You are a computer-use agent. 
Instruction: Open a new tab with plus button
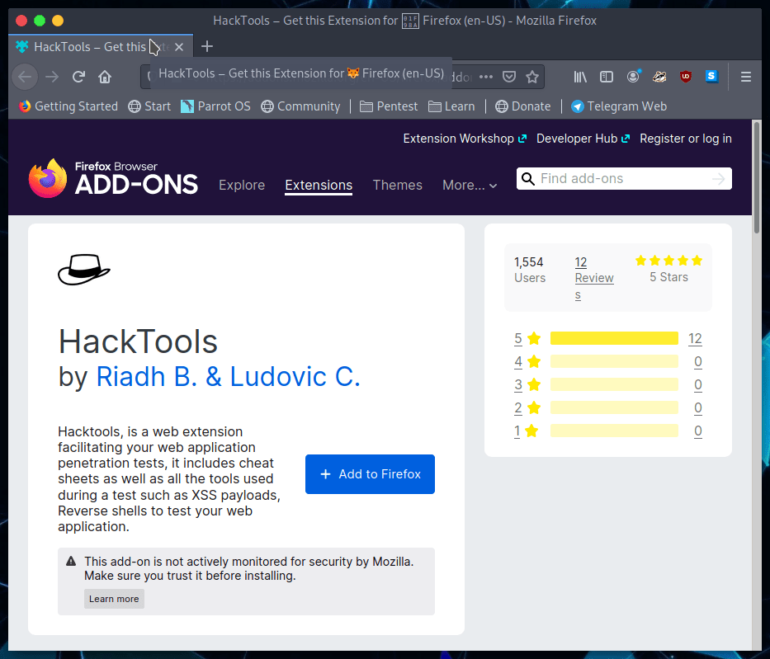click(207, 47)
